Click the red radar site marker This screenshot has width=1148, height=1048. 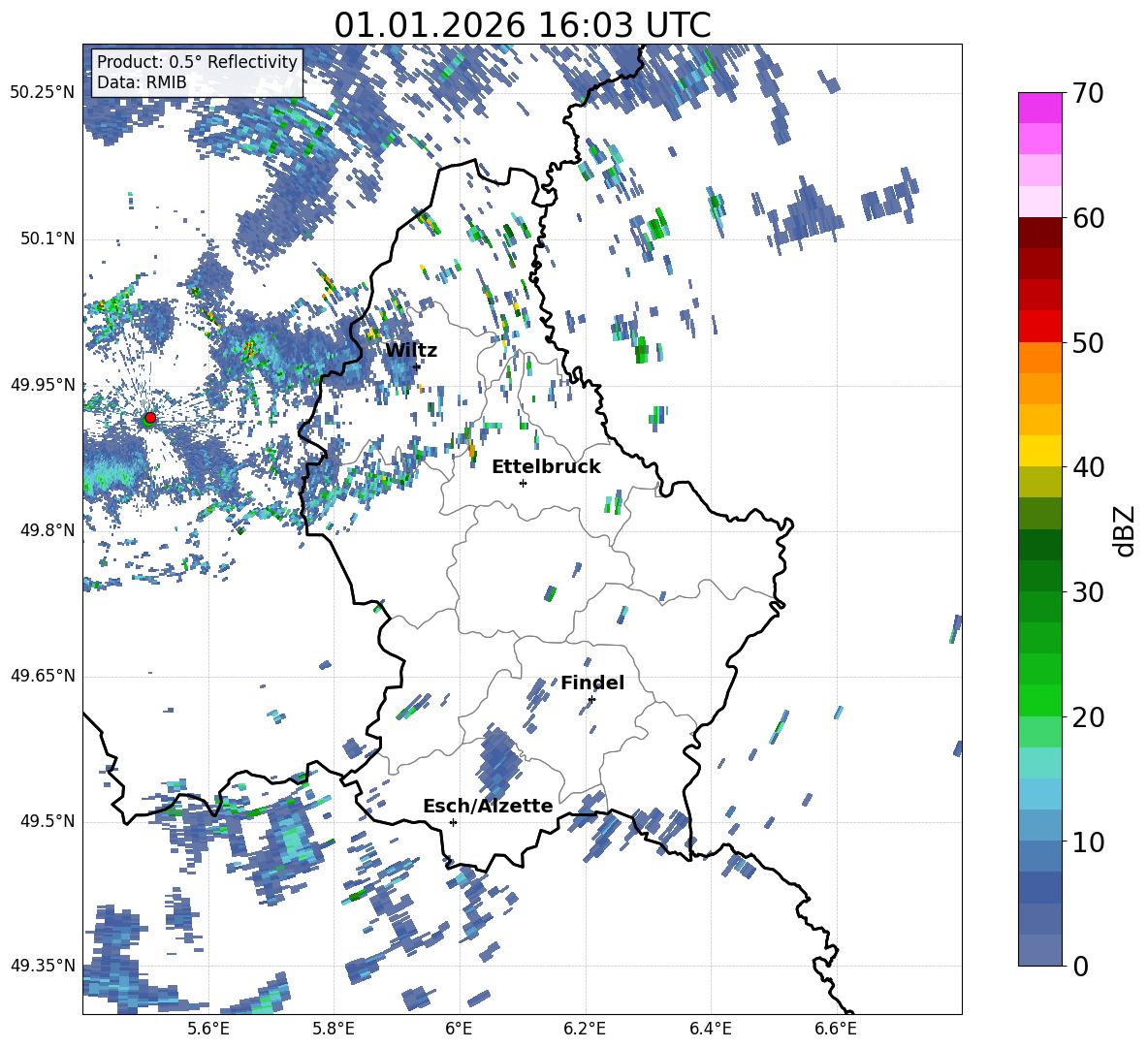[x=150, y=417]
